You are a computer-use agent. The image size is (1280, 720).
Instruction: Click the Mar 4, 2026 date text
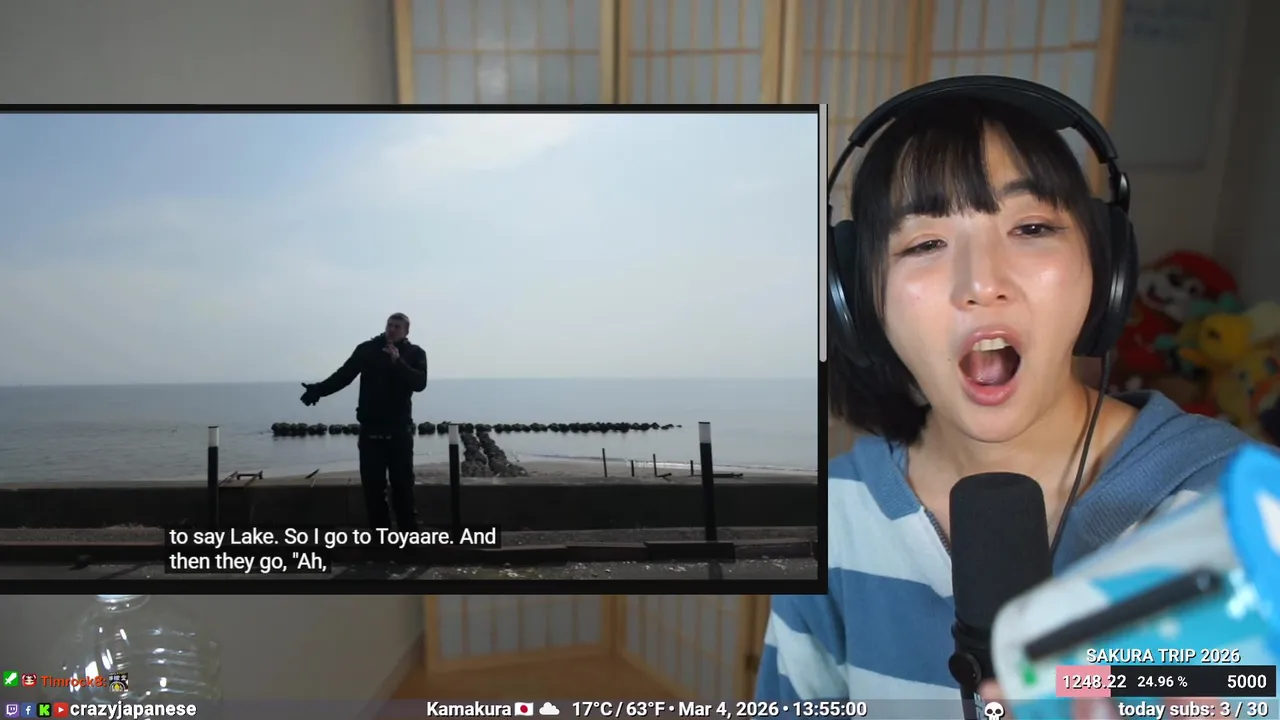coord(729,709)
